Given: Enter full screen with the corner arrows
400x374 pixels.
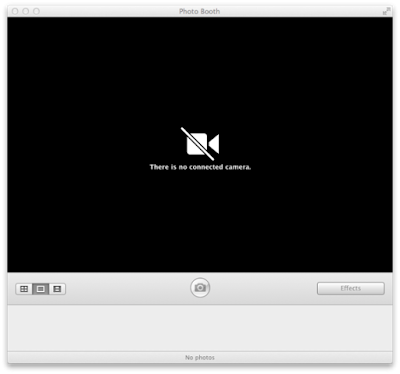Looking at the screenshot, I should pos(386,11).
